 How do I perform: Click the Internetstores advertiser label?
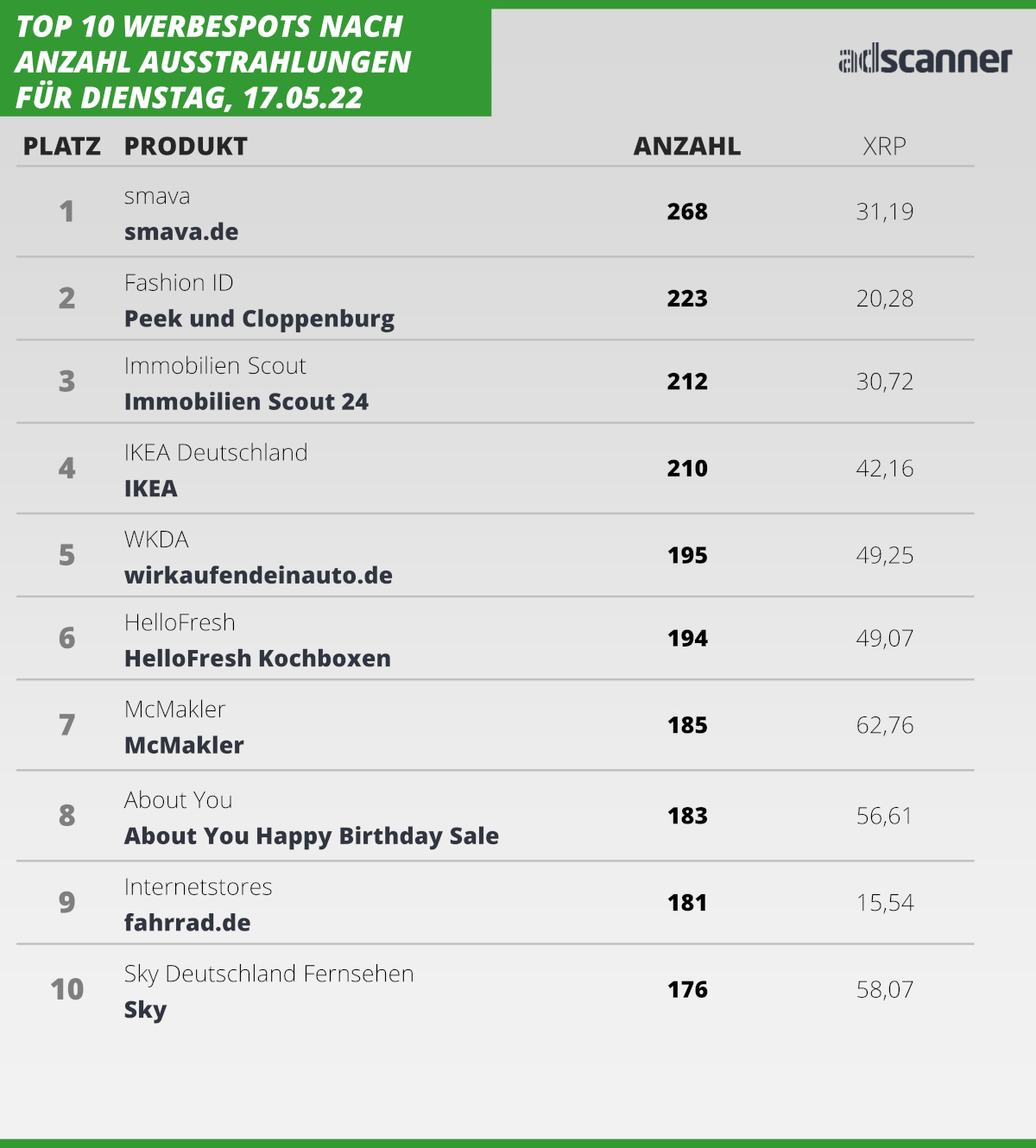click(198, 887)
